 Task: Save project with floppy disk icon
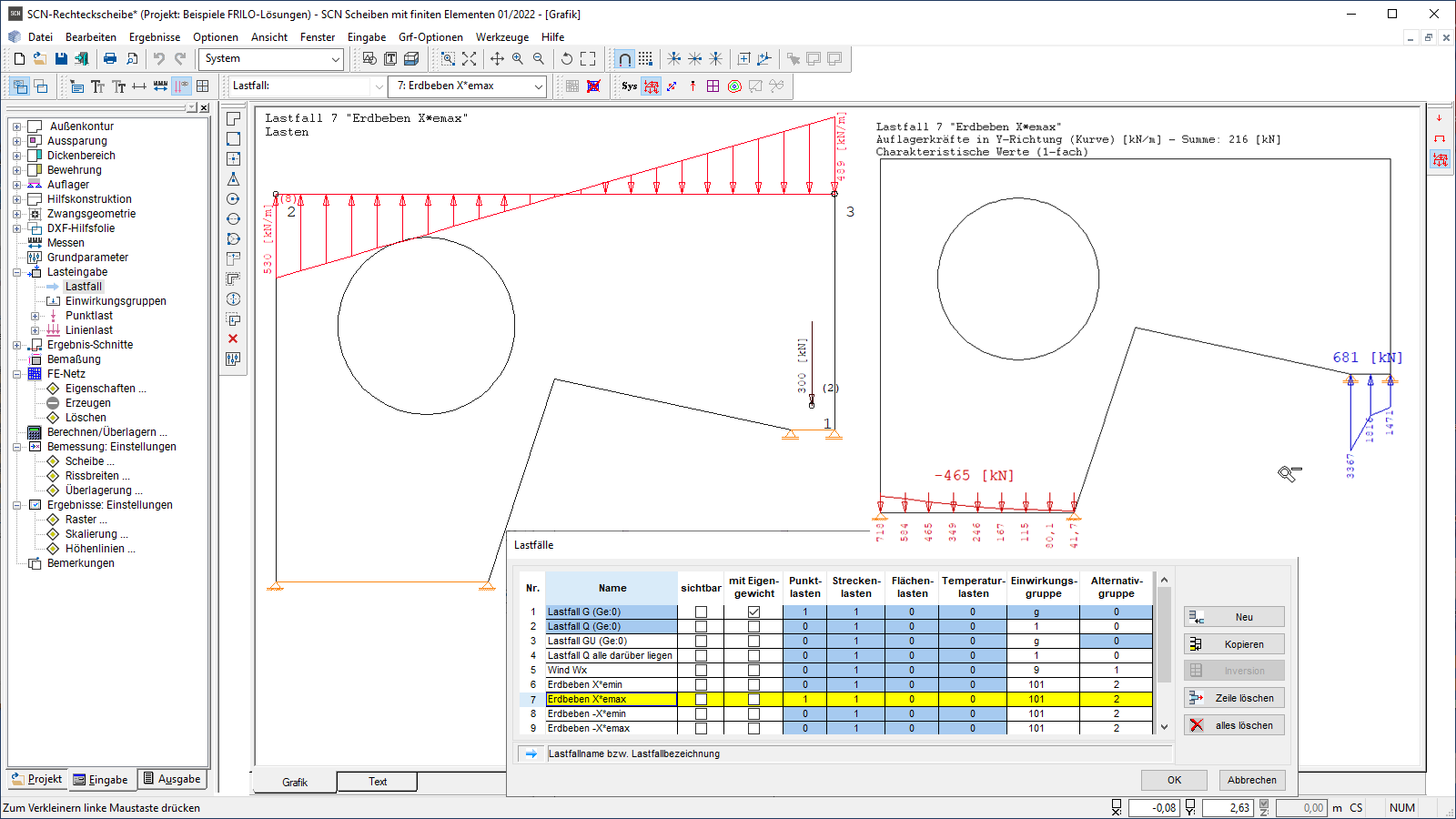click(x=61, y=58)
